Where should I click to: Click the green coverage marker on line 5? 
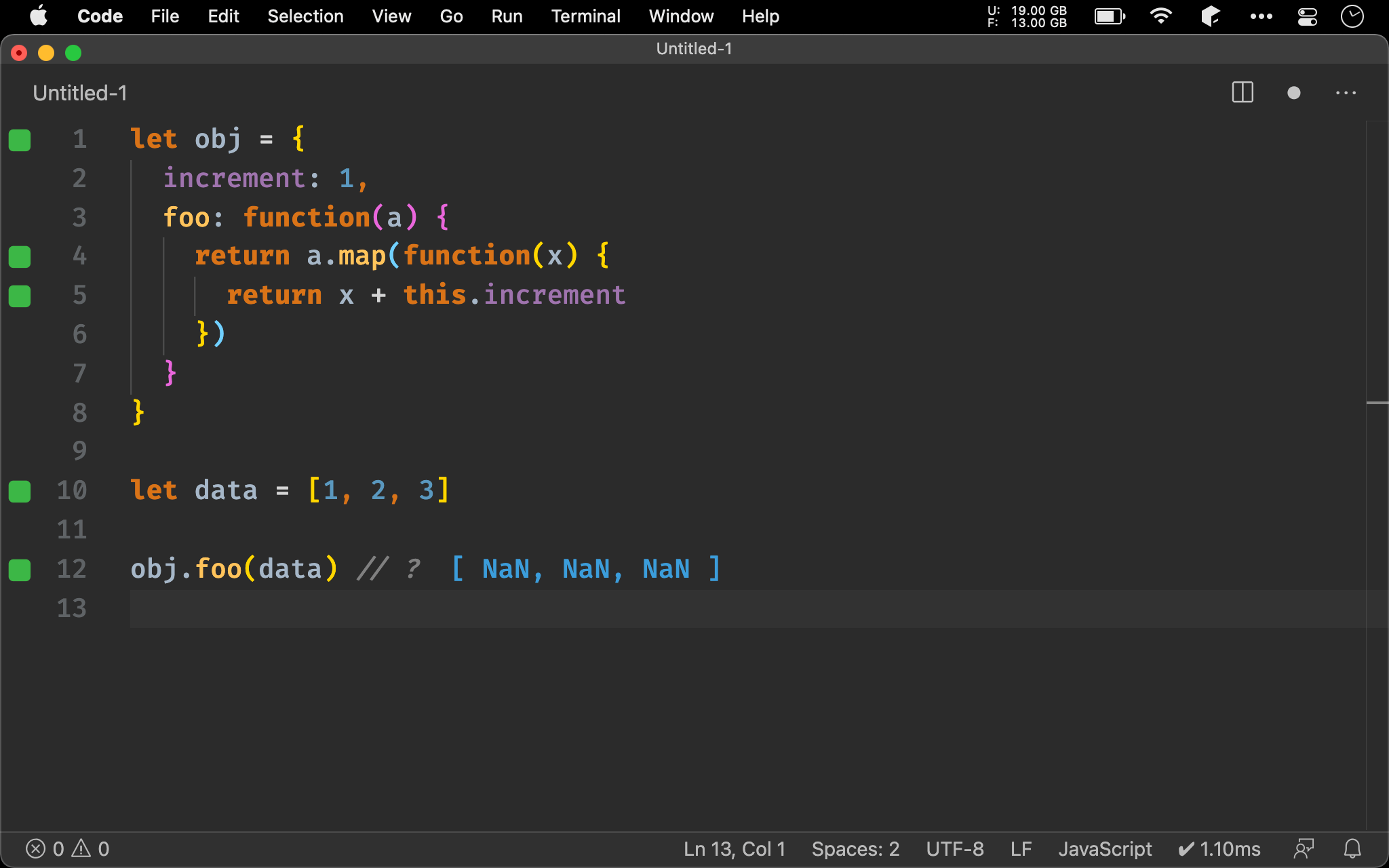point(20,296)
